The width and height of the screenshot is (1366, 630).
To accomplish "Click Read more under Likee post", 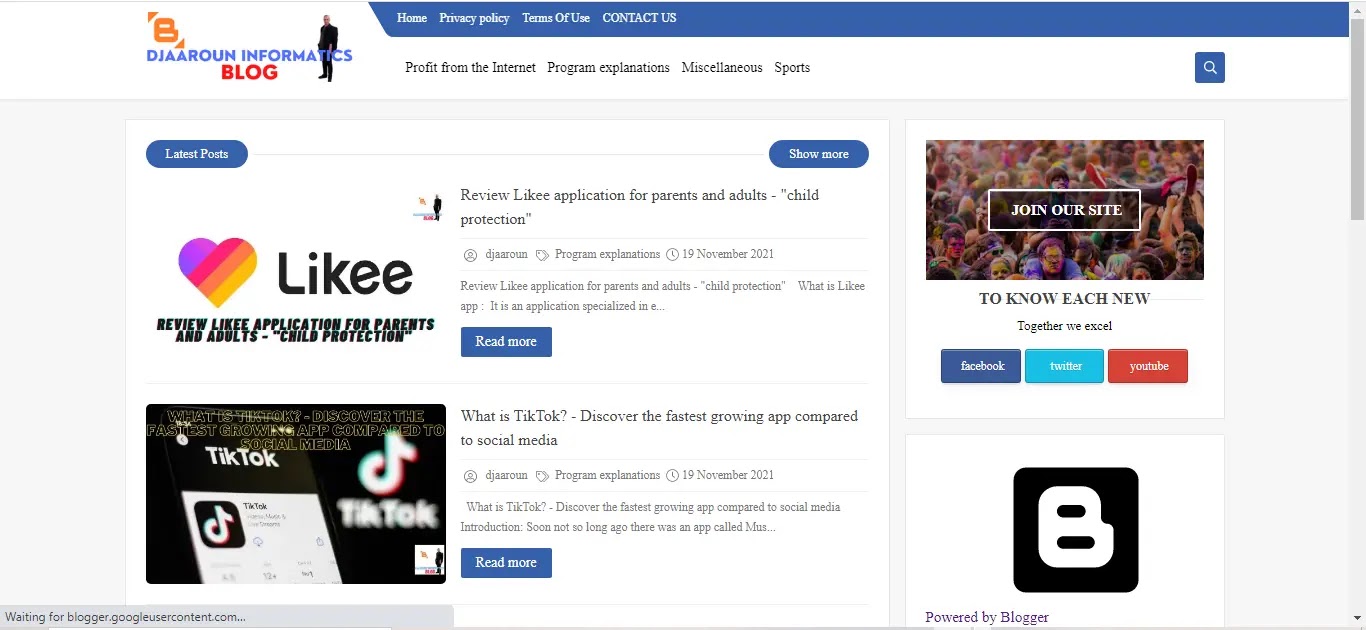I will (x=506, y=342).
